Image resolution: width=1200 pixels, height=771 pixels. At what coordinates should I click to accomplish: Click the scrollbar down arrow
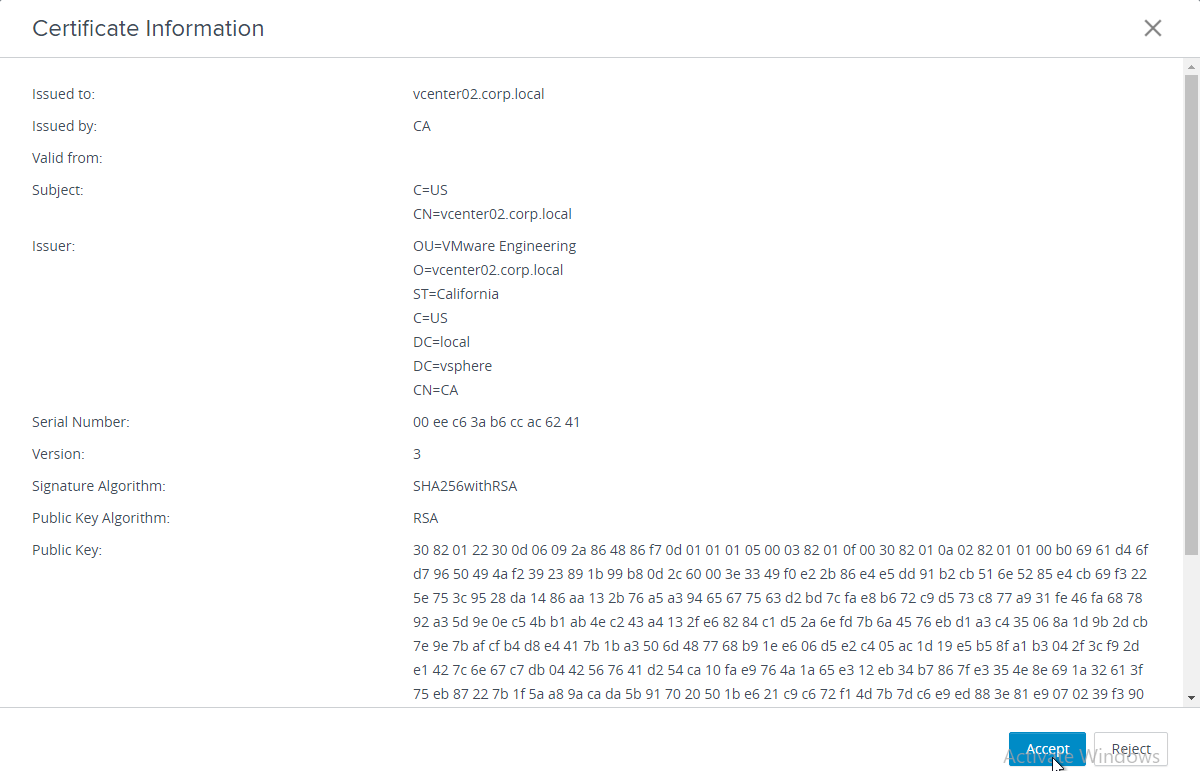click(1191, 697)
